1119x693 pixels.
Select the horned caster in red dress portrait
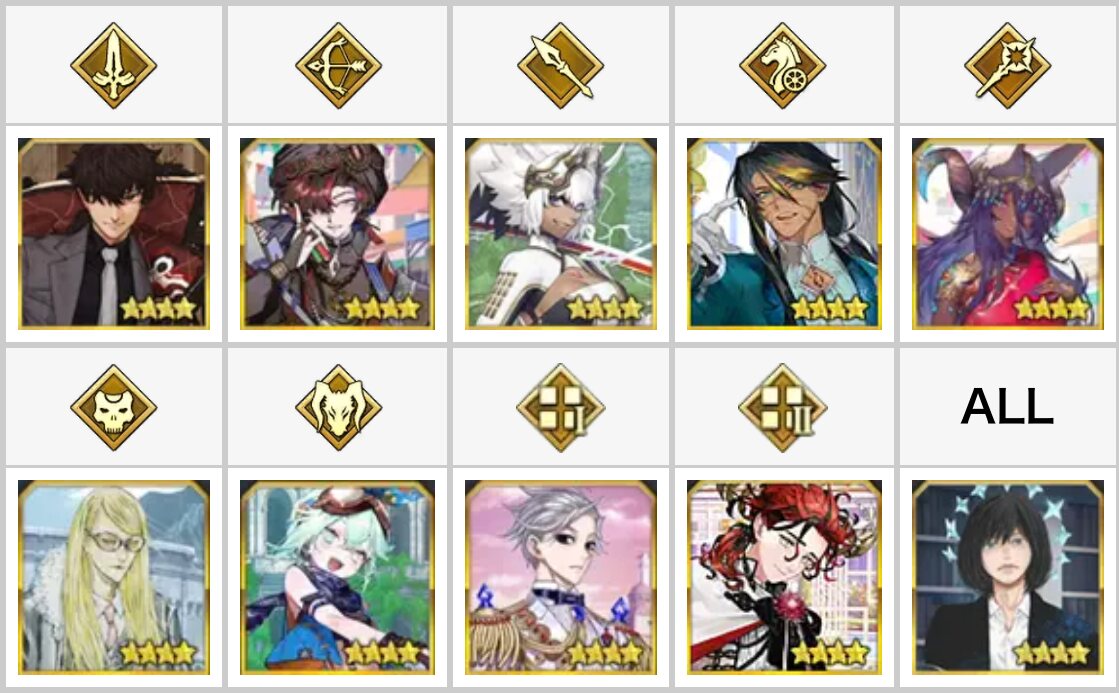click(x=1008, y=233)
